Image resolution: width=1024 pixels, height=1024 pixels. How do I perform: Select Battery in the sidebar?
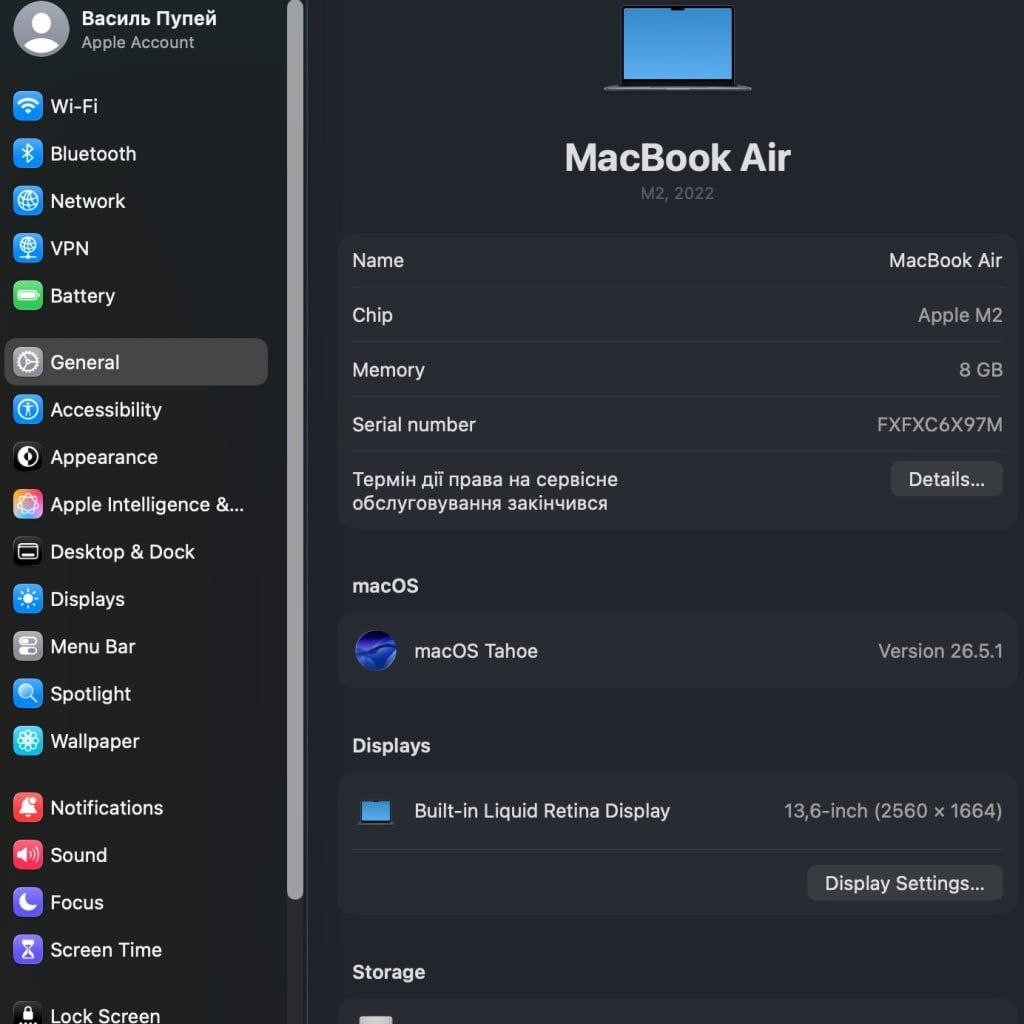tap(136, 296)
